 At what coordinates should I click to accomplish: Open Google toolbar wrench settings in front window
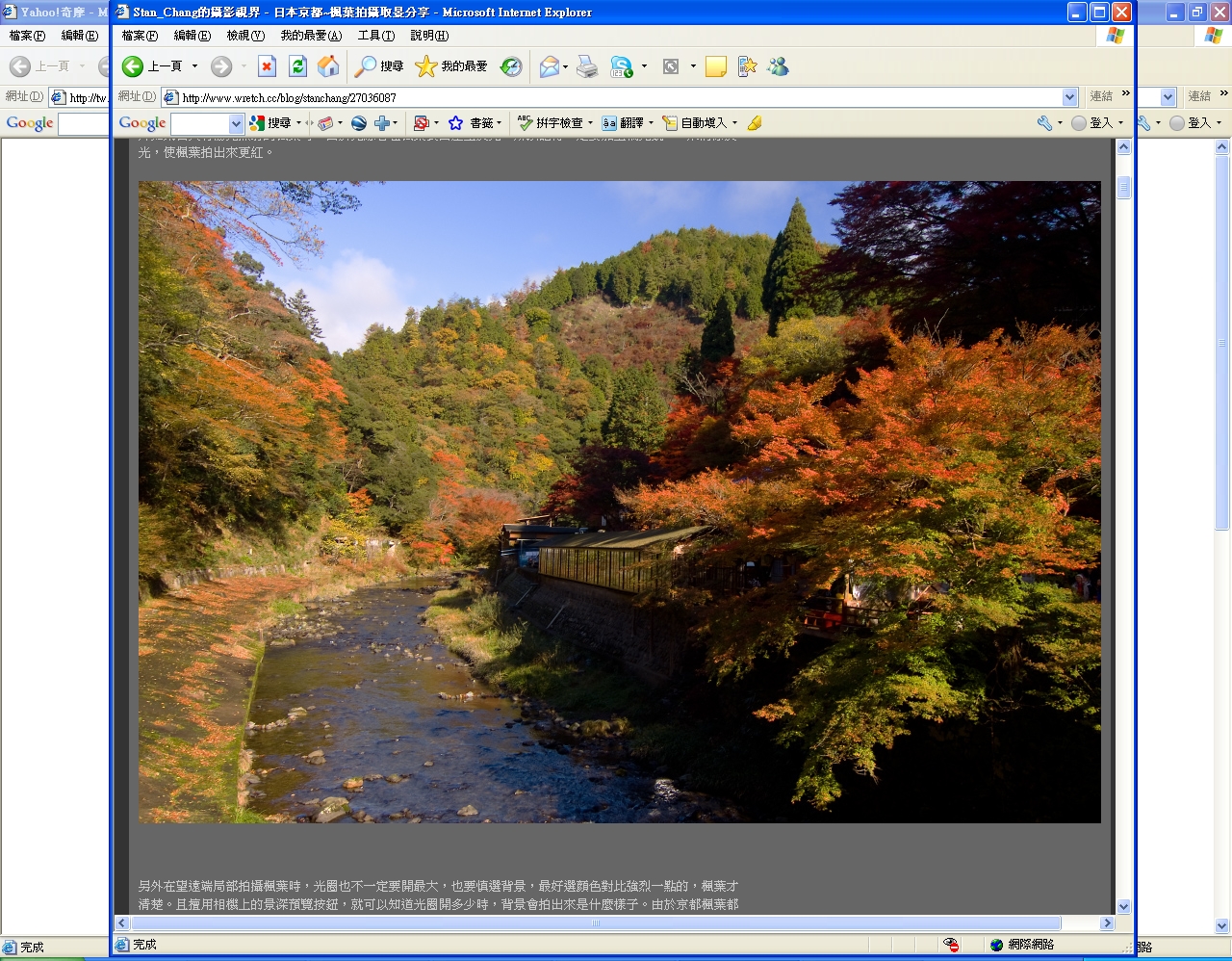(1044, 123)
